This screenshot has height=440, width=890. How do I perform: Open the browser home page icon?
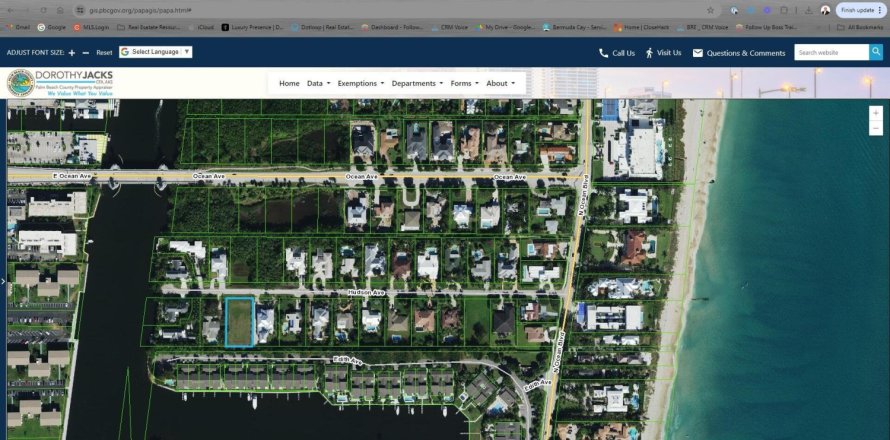(x=60, y=10)
